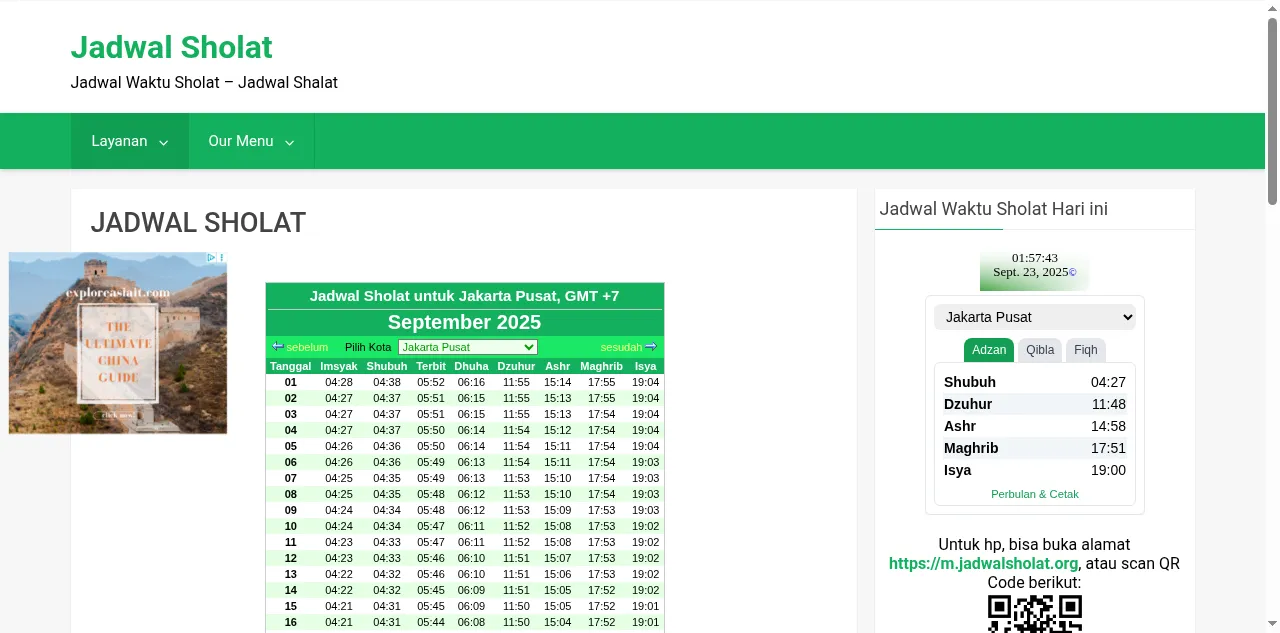Click the Shubuh 04:27 row in the sidebar
Viewport: 1280px width, 633px height.
(x=1035, y=382)
